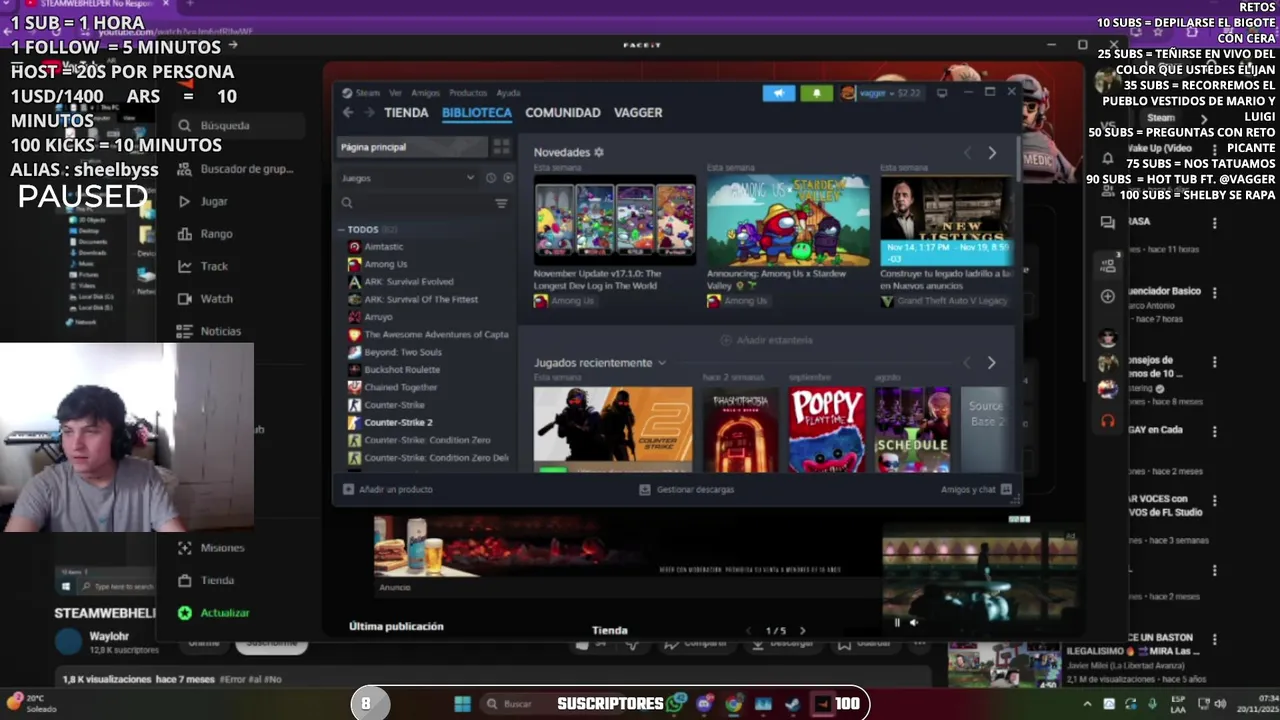
Task: Open the Steam taskbar icon
Action: click(792, 704)
